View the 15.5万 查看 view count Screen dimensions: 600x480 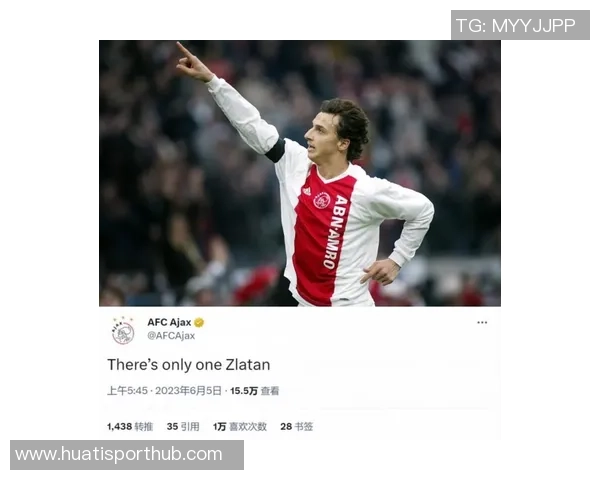(x=254, y=391)
